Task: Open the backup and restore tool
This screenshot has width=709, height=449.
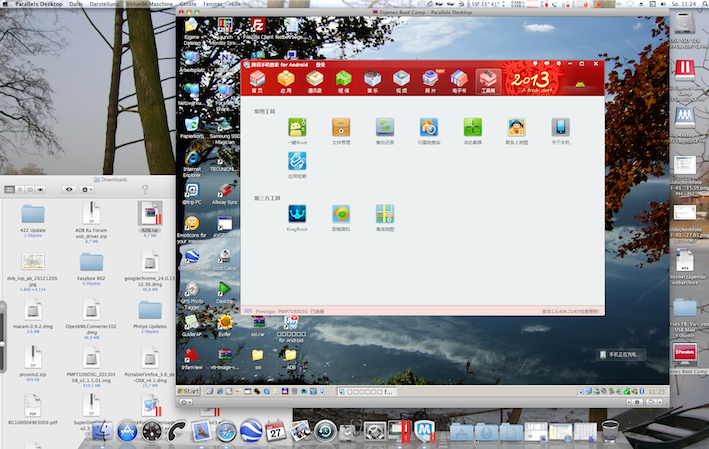Action: (x=385, y=128)
